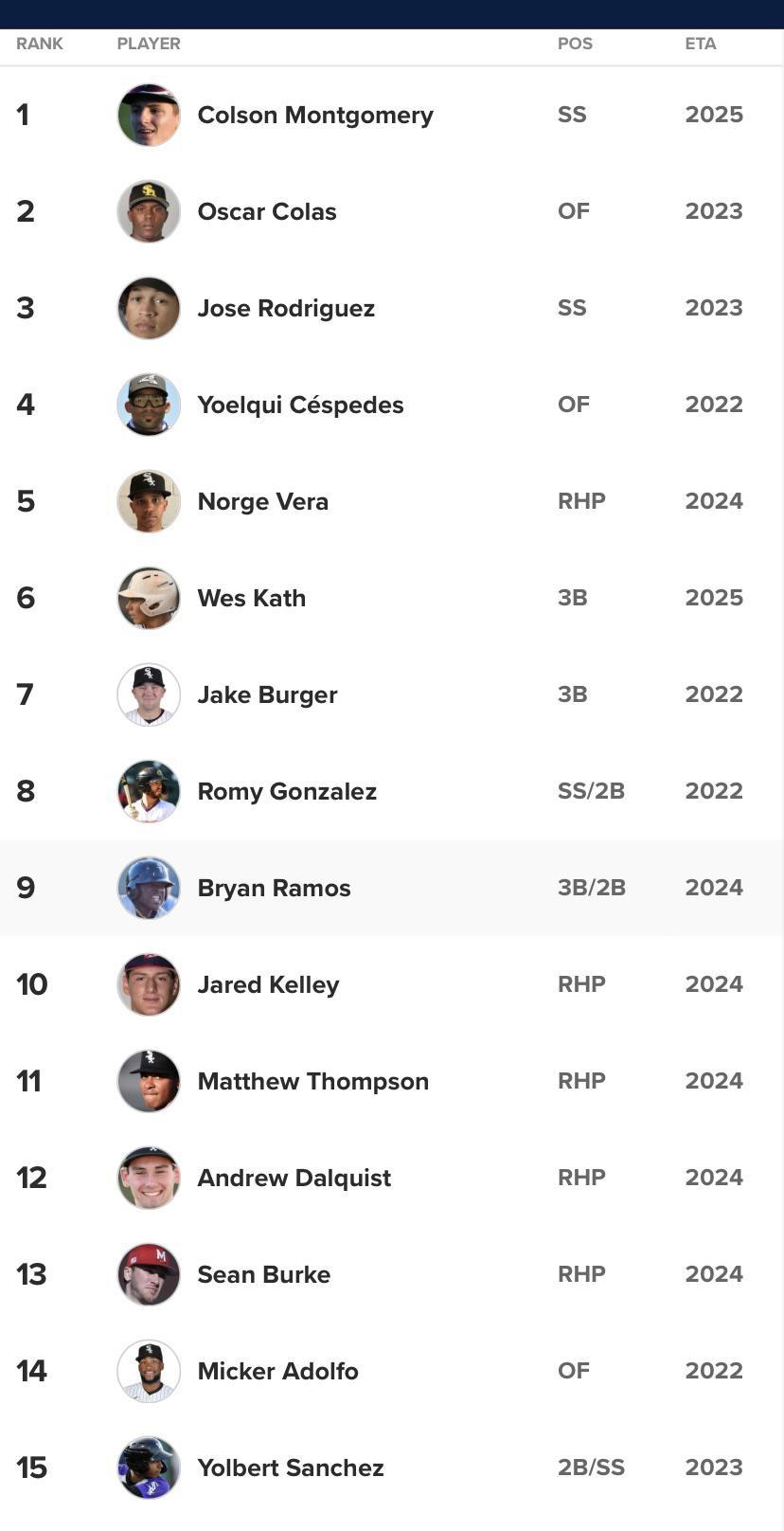
Task: Select the POS column header
Action: [x=575, y=44]
